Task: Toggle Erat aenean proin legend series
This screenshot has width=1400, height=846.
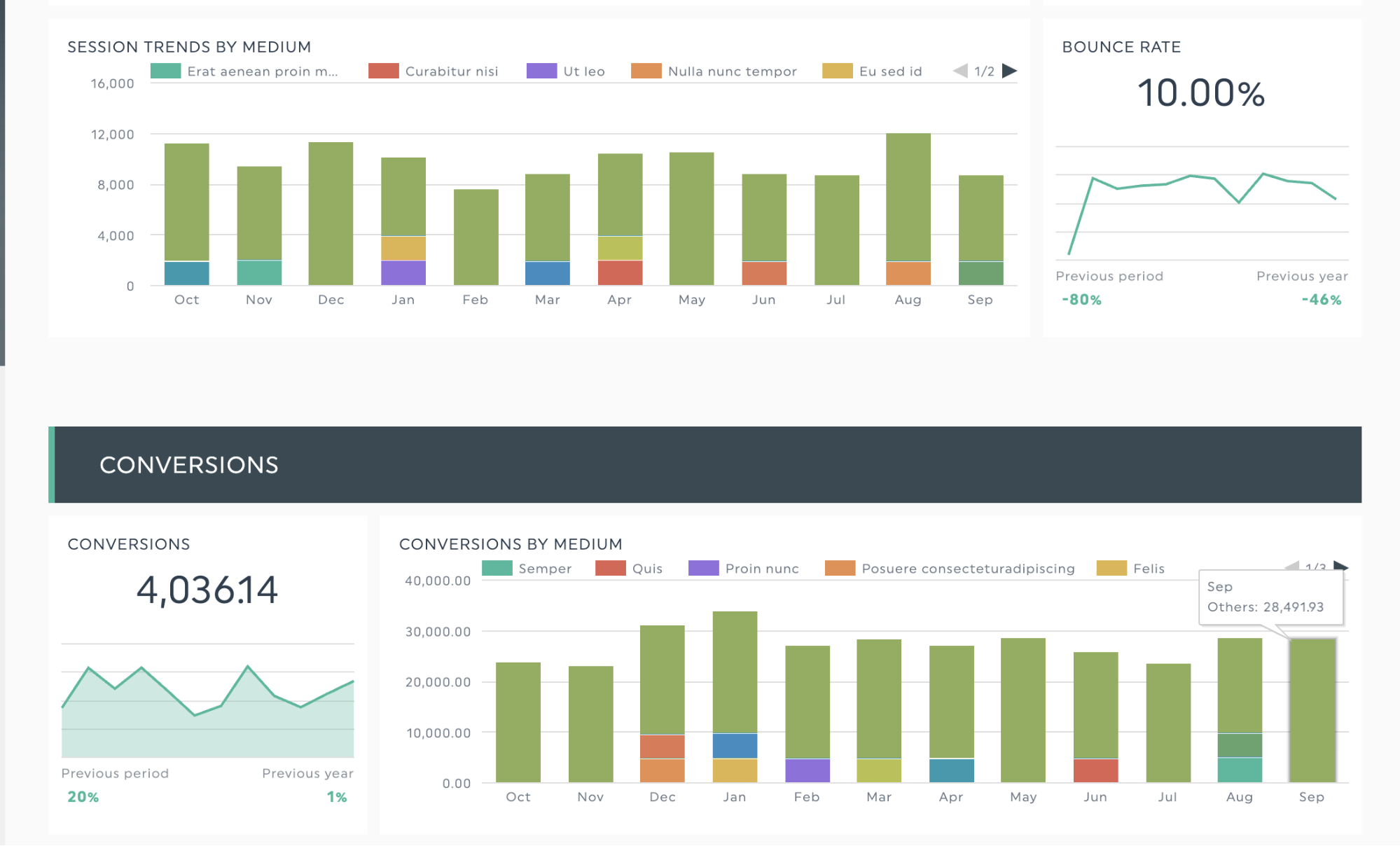Action: pos(262,71)
